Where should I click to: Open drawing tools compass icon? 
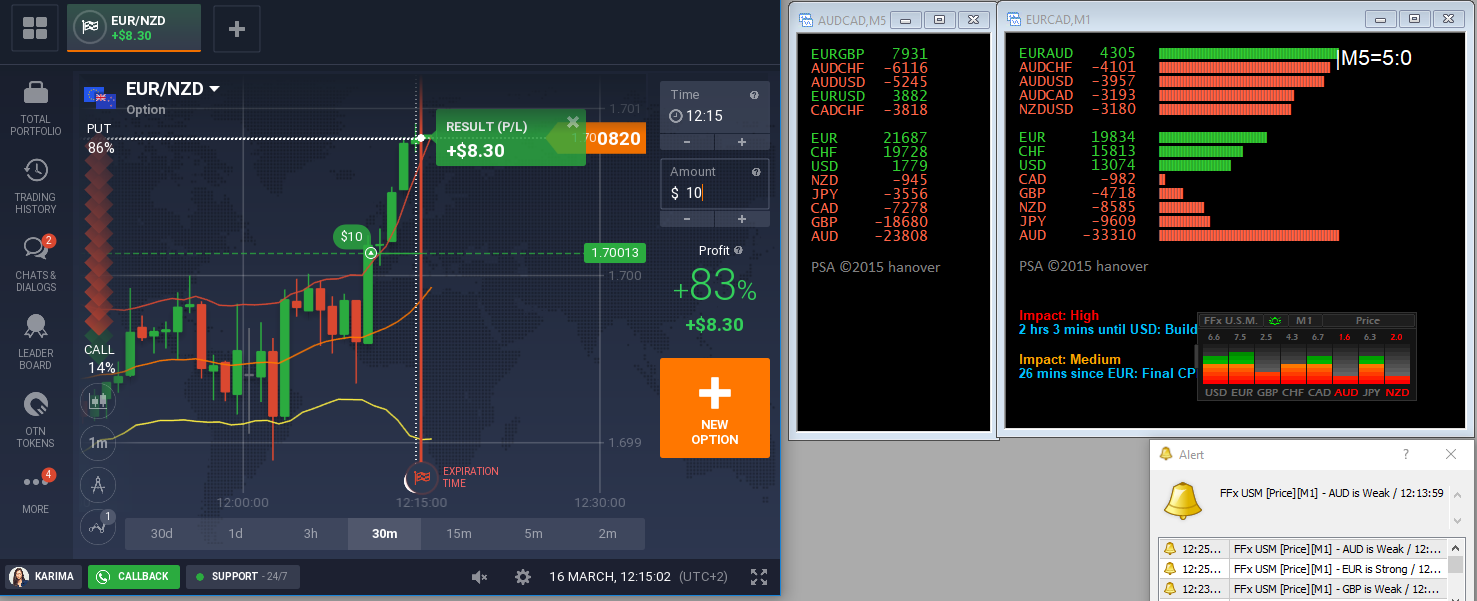[x=98, y=485]
